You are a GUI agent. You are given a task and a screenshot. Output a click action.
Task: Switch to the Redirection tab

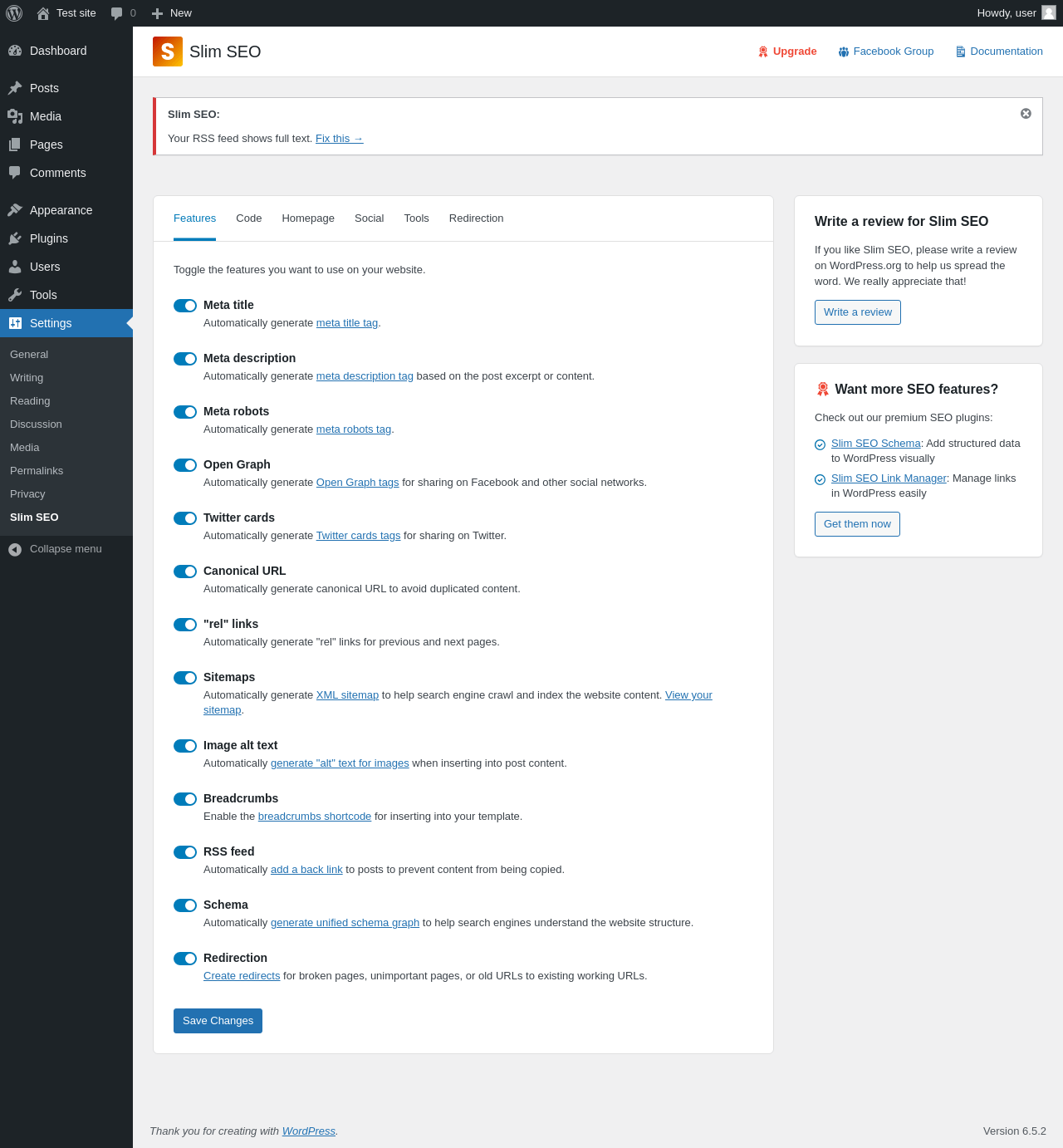[477, 218]
